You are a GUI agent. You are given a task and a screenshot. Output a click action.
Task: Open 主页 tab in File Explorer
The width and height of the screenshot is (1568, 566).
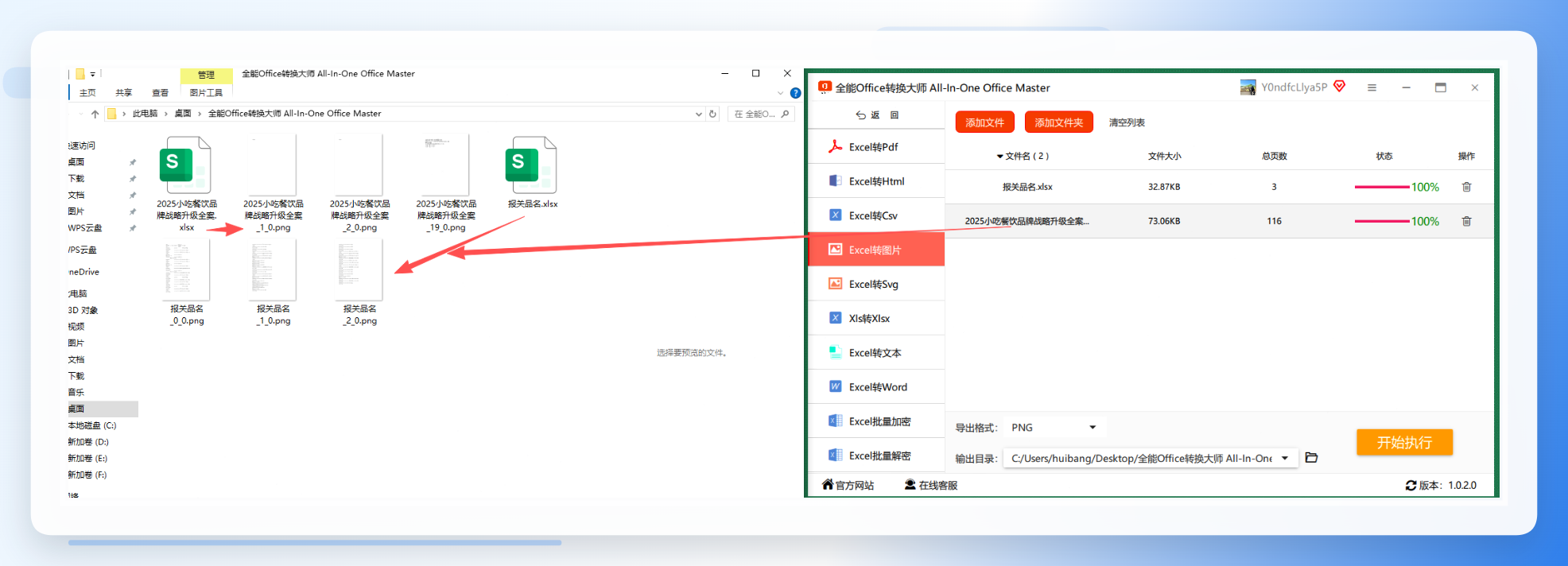(x=87, y=93)
